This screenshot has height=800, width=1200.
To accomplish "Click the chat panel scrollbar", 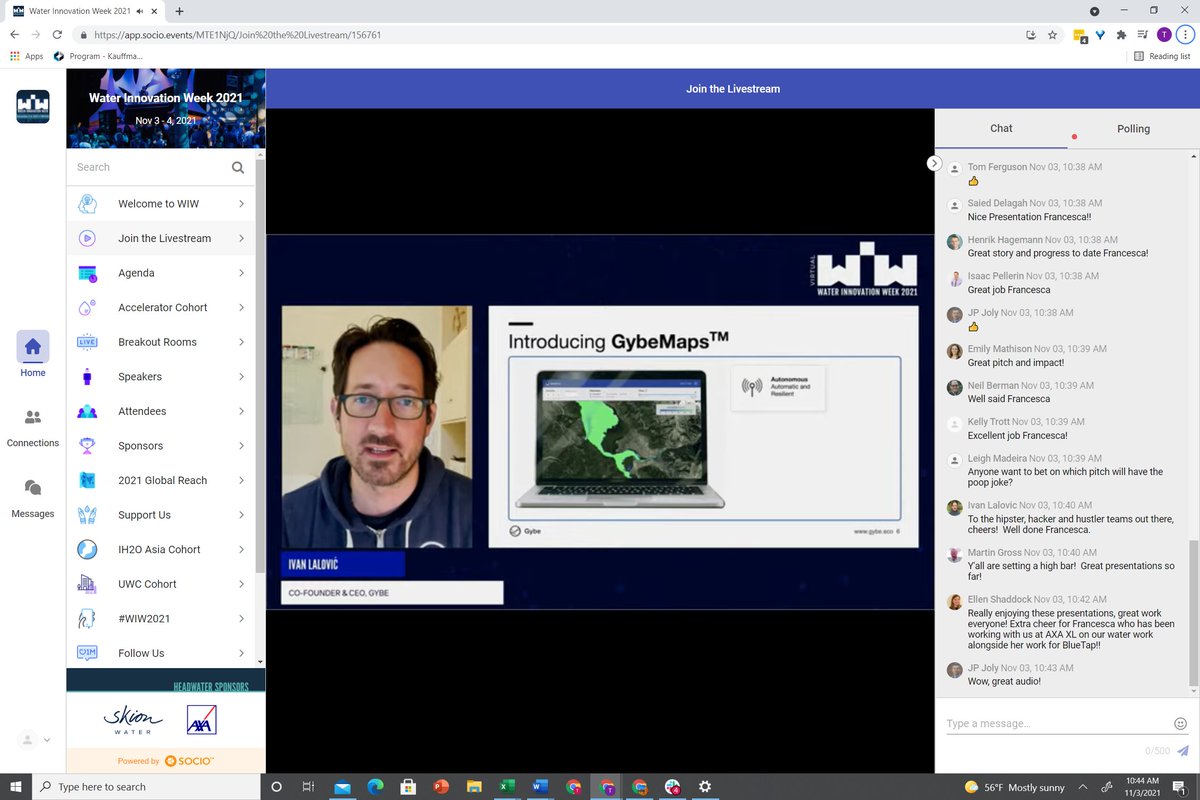I will (1193, 613).
